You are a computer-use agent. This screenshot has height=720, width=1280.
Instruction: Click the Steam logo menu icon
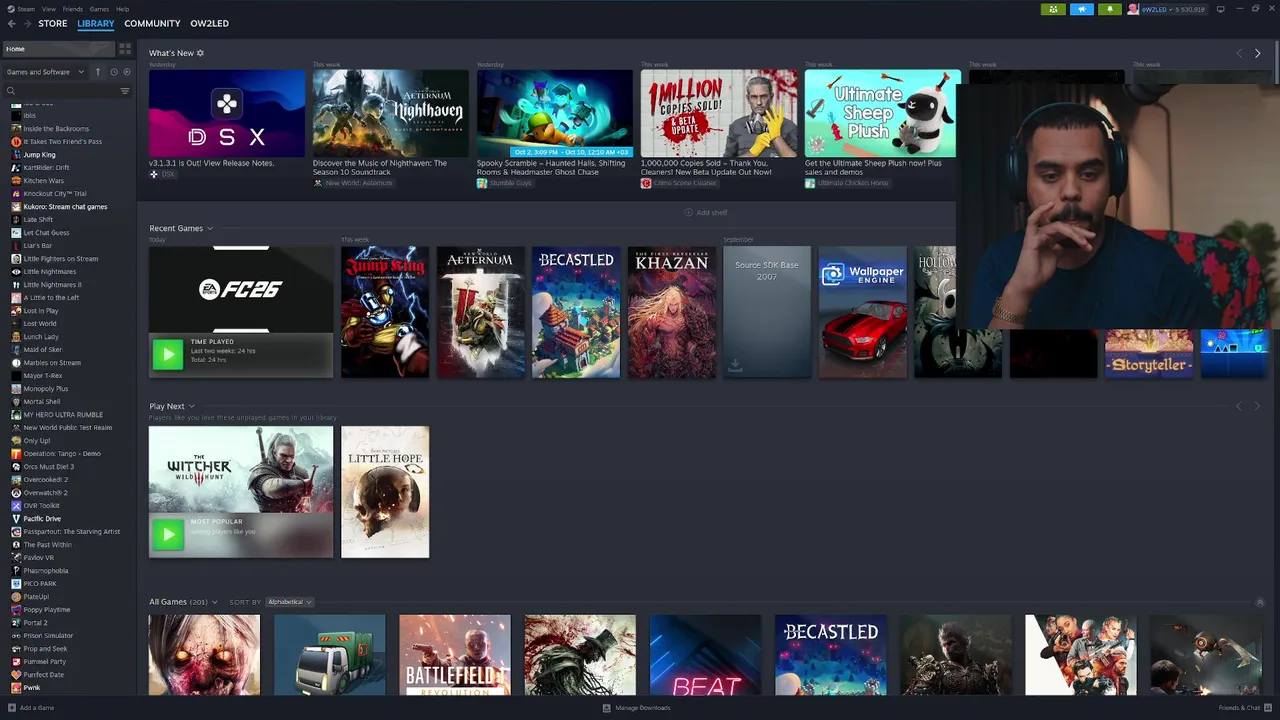(x=9, y=8)
